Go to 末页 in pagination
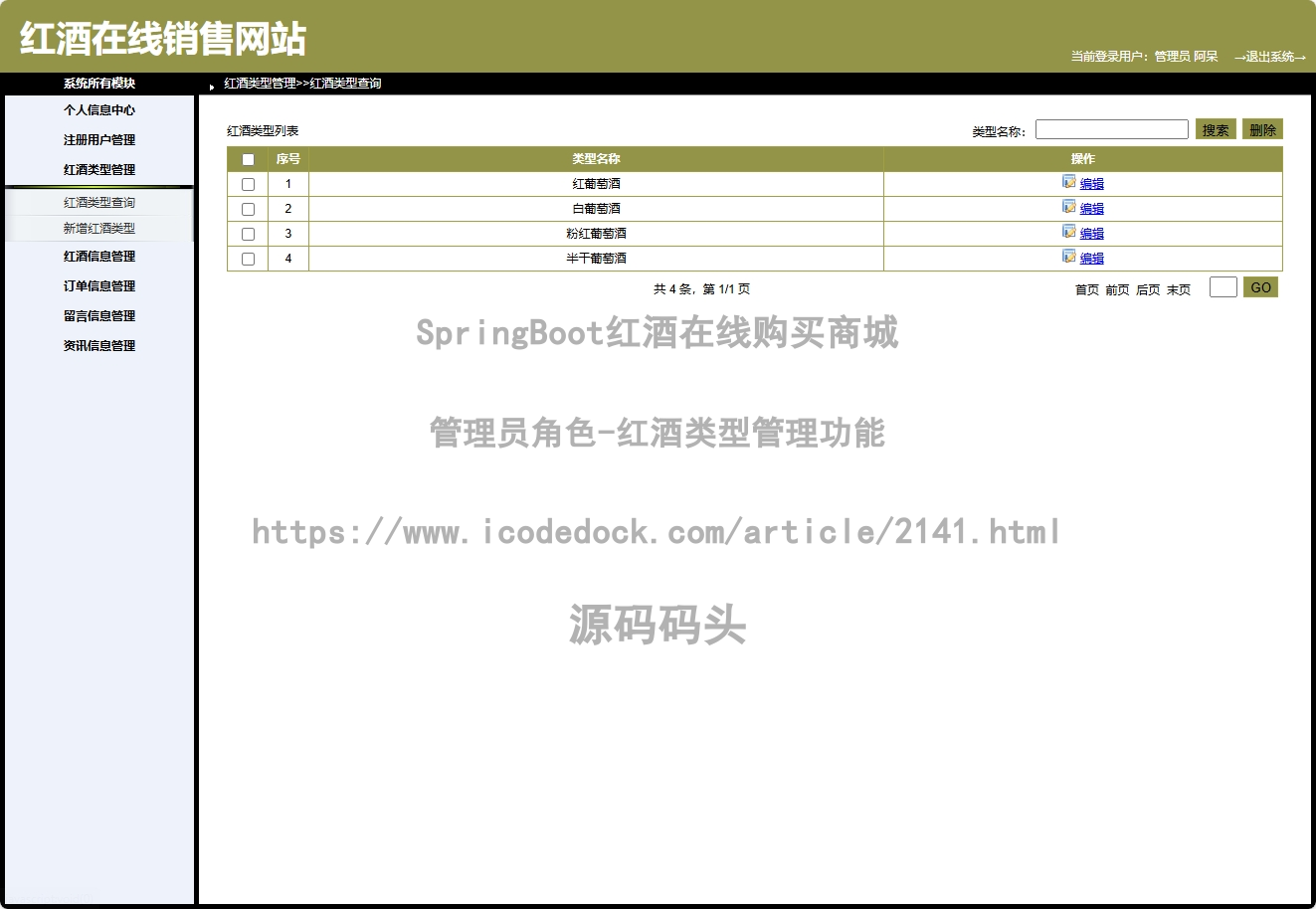This screenshot has width=1316, height=909. pyautogui.click(x=1179, y=290)
